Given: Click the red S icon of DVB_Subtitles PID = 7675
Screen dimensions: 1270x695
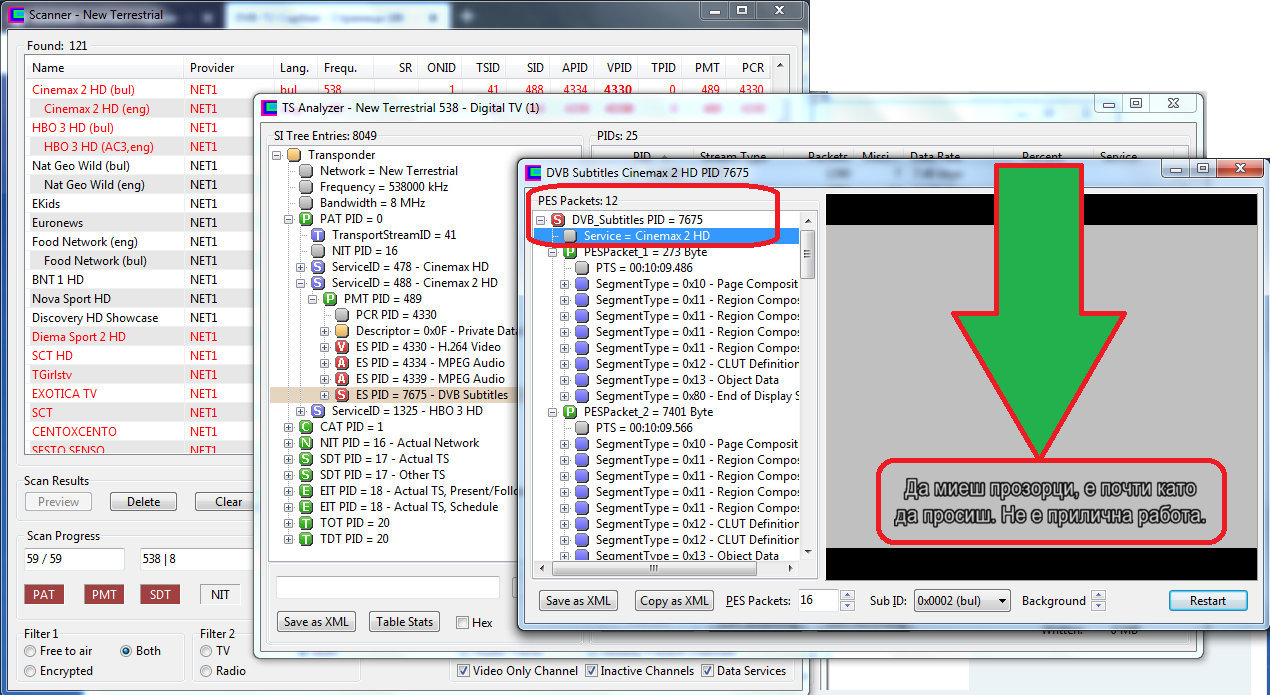Looking at the screenshot, I should coord(558,220).
